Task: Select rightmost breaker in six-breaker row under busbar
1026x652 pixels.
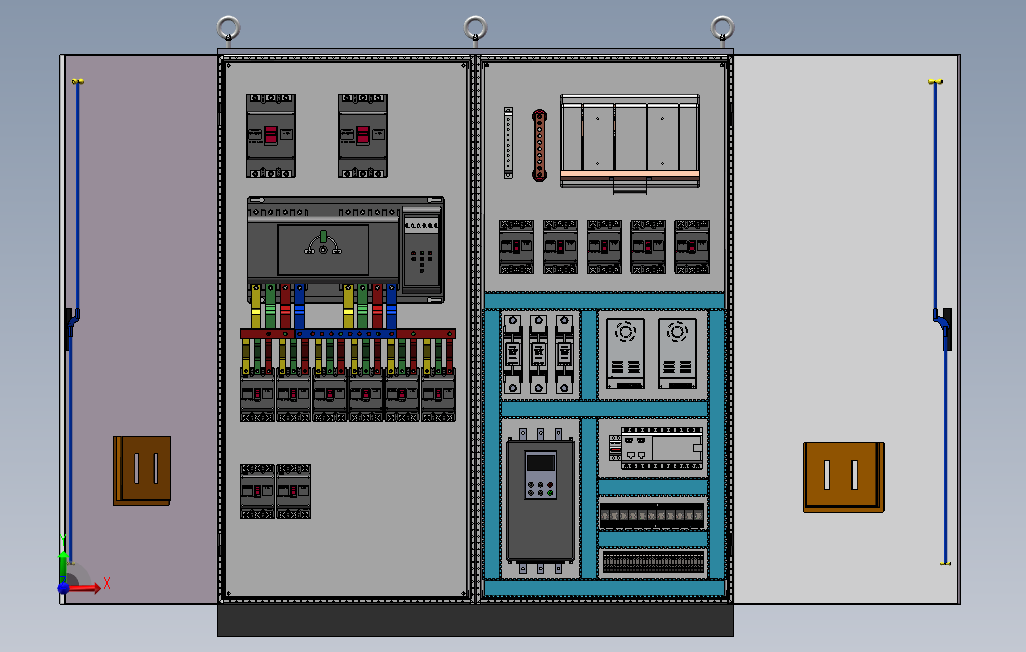Action: (x=438, y=395)
